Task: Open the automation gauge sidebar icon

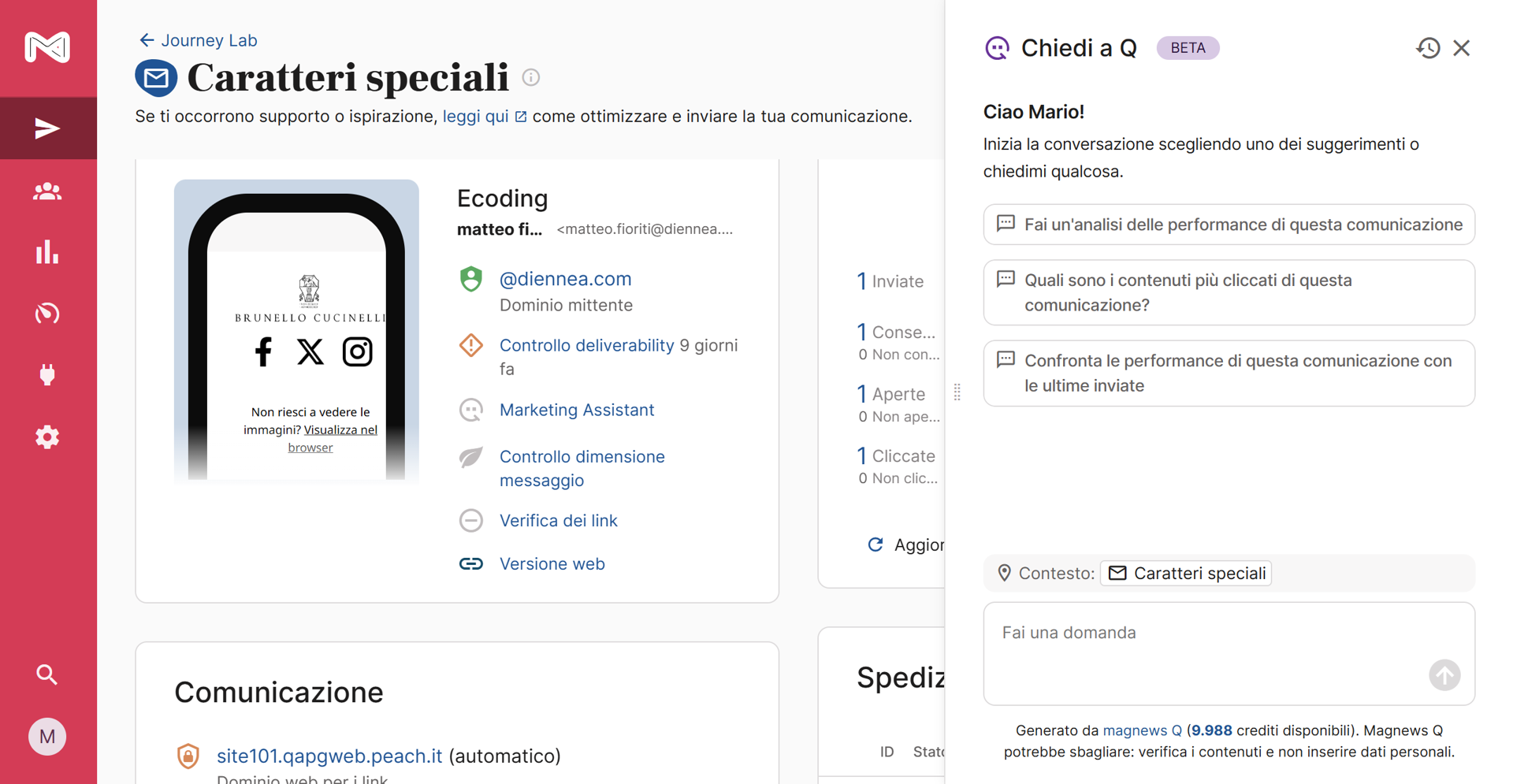Action: point(47,314)
